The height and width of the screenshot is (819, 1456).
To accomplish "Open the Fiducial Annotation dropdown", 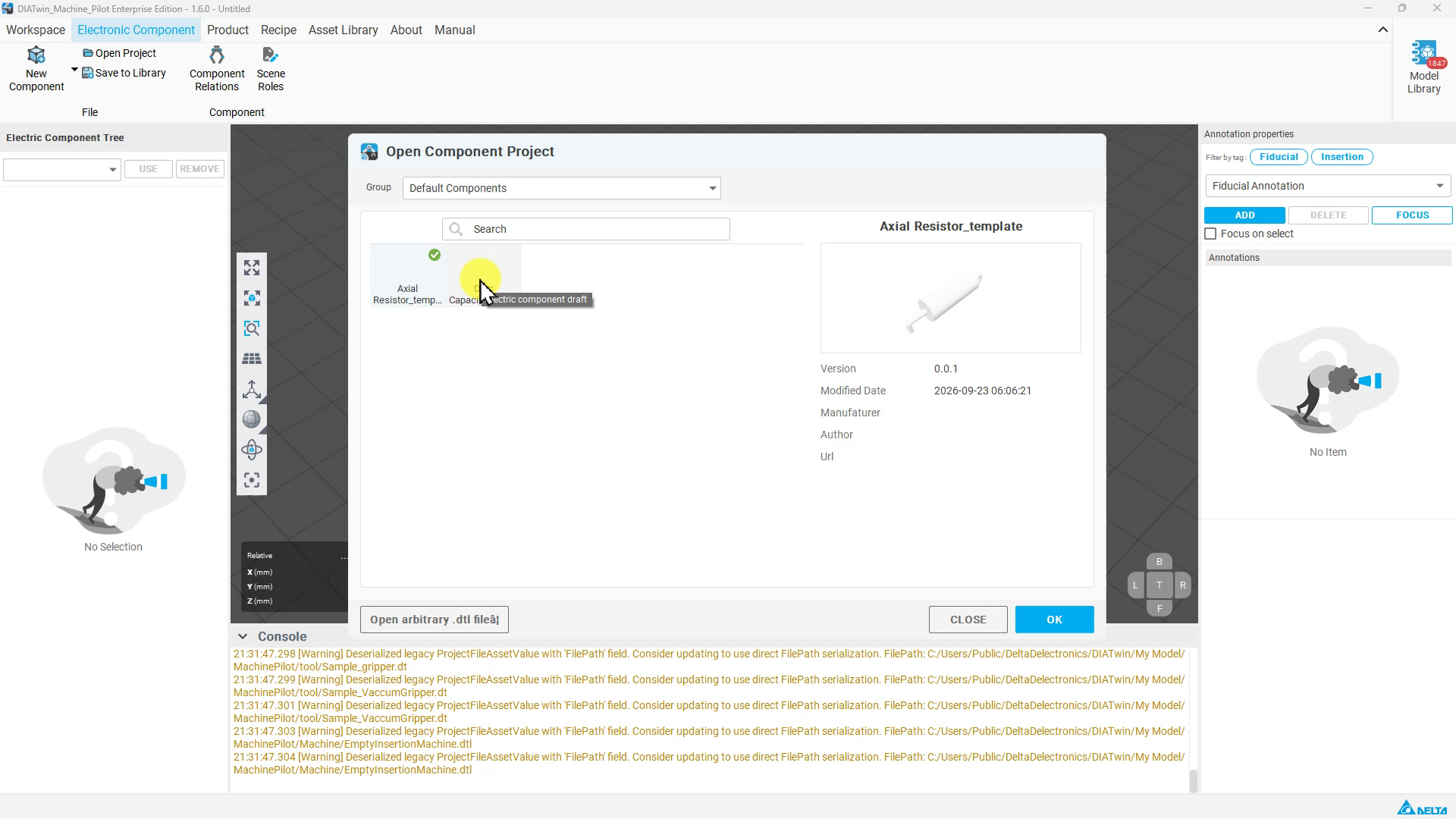I will pyautogui.click(x=1329, y=186).
